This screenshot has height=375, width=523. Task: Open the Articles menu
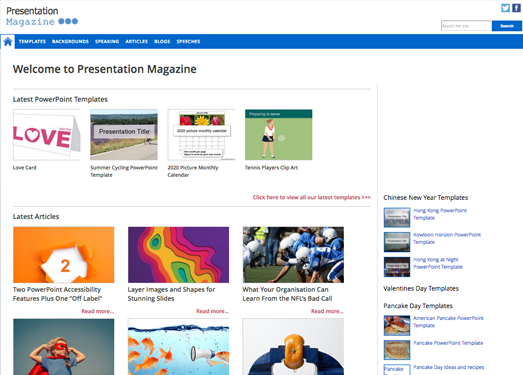click(136, 41)
